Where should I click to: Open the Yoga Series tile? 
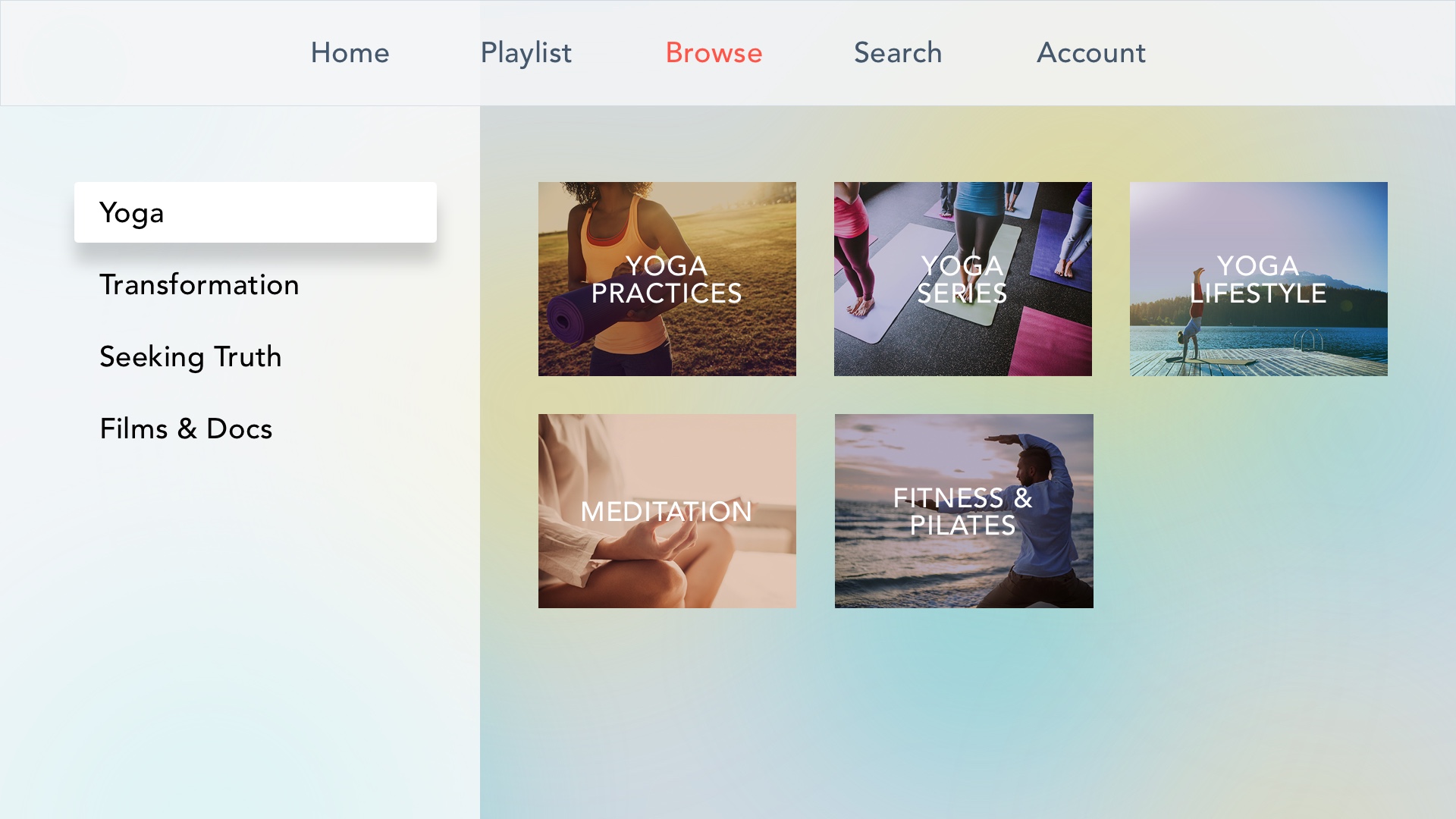pyautogui.click(x=963, y=279)
